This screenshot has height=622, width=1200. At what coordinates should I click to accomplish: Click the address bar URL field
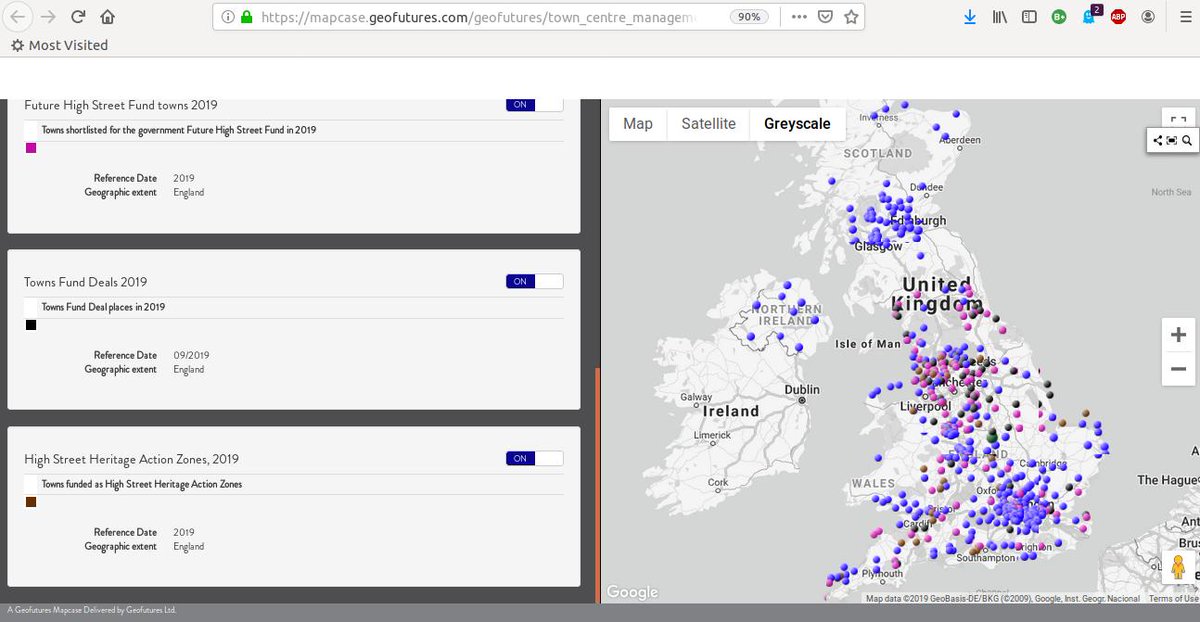(476, 17)
